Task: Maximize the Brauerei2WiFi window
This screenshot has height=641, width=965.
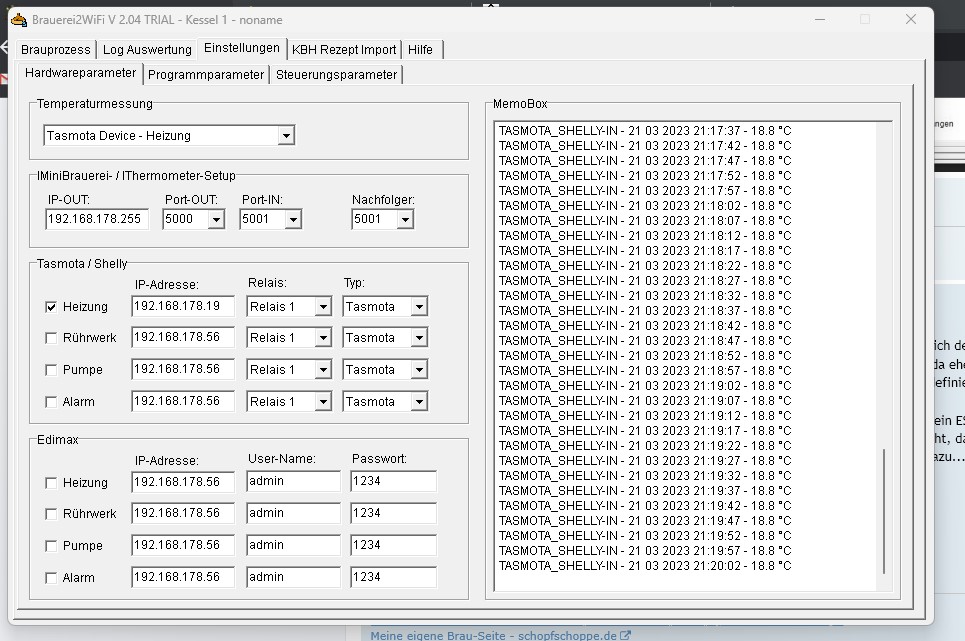Action: tap(865, 19)
